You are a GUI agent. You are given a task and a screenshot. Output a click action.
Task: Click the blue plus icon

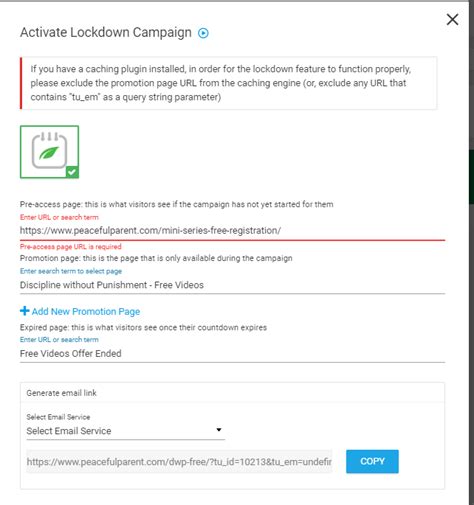(x=24, y=311)
